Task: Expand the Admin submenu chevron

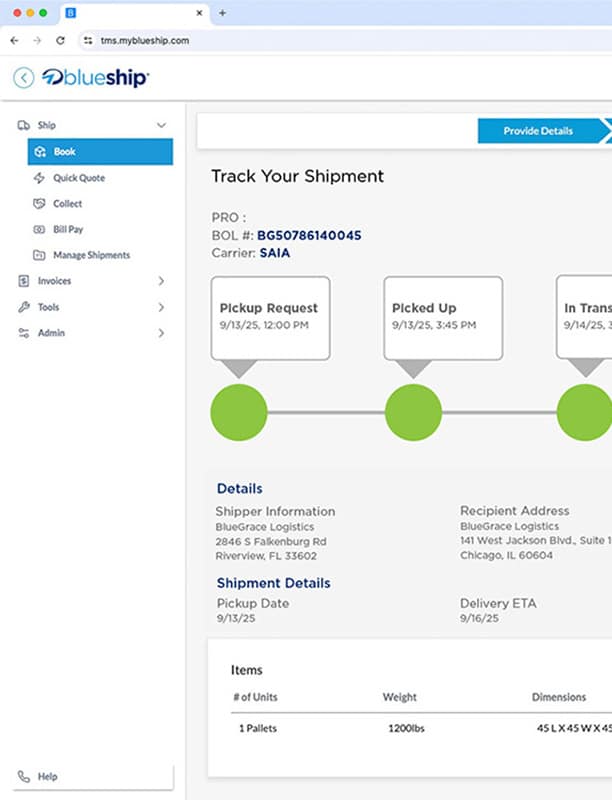Action: [161, 333]
